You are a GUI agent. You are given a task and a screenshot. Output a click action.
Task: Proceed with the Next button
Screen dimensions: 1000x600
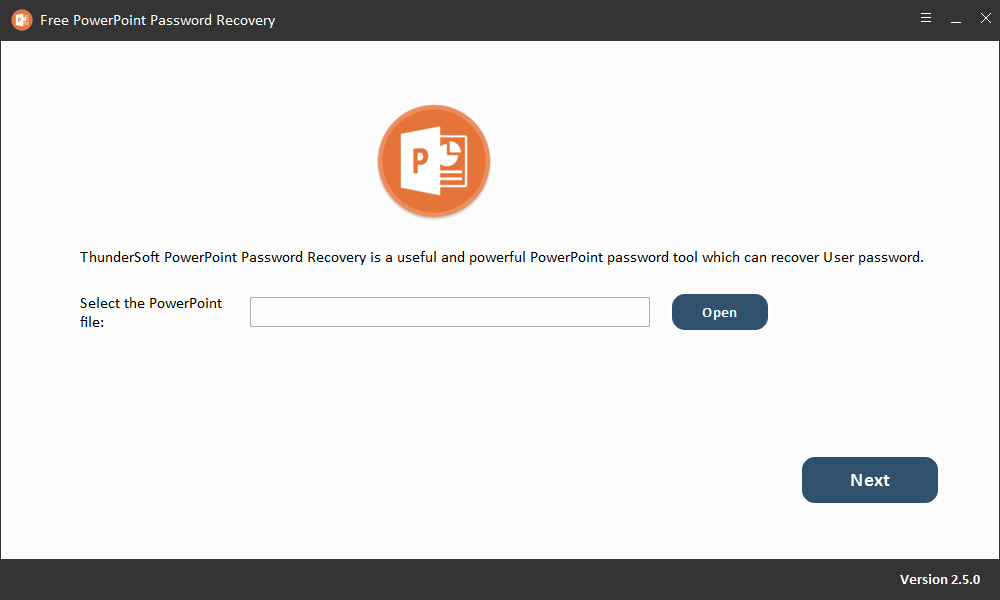pyautogui.click(x=869, y=480)
